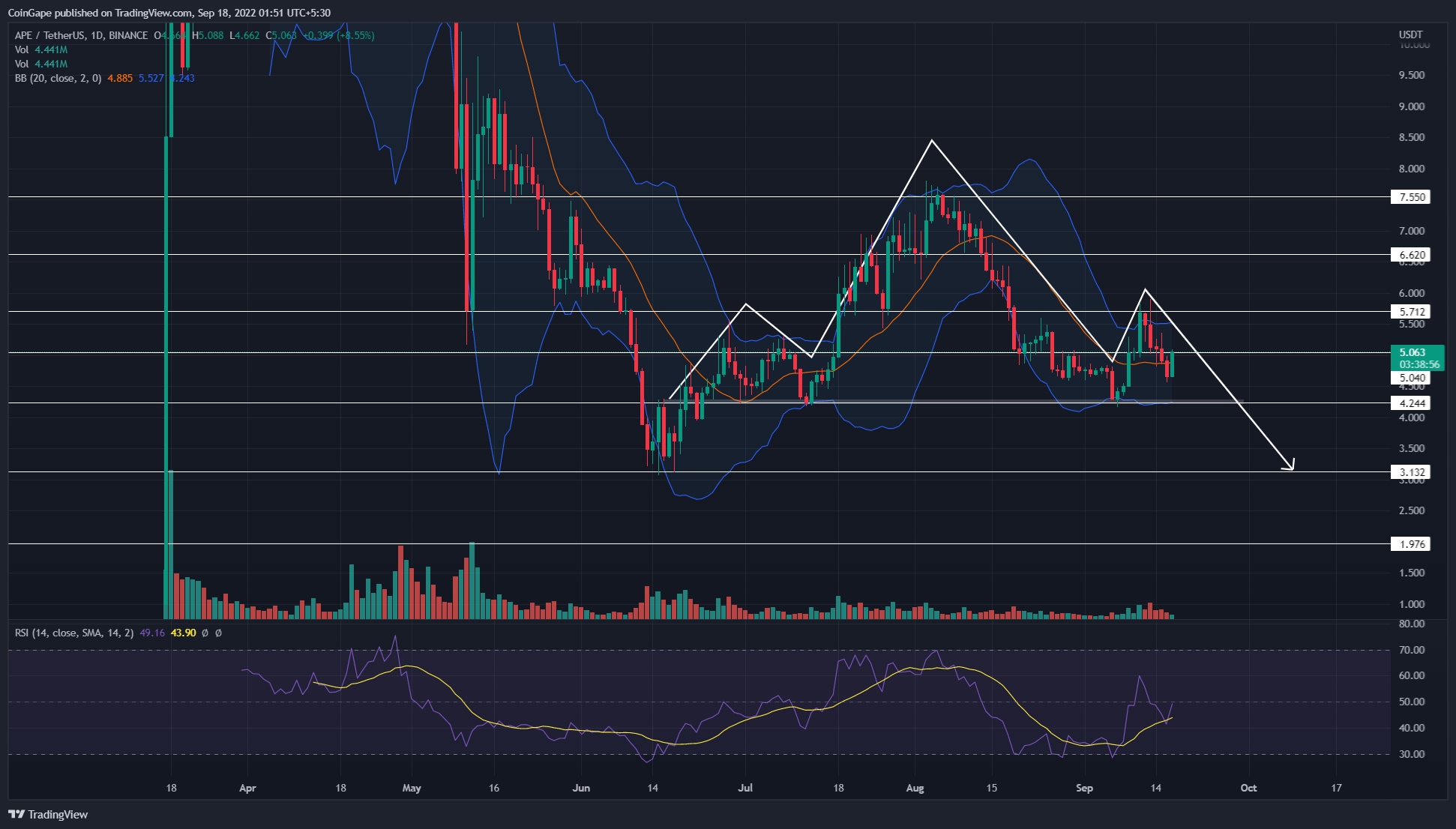This screenshot has width=1456, height=829.
Task: Click the 1.000 price axis tick
Action: click(x=1412, y=604)
